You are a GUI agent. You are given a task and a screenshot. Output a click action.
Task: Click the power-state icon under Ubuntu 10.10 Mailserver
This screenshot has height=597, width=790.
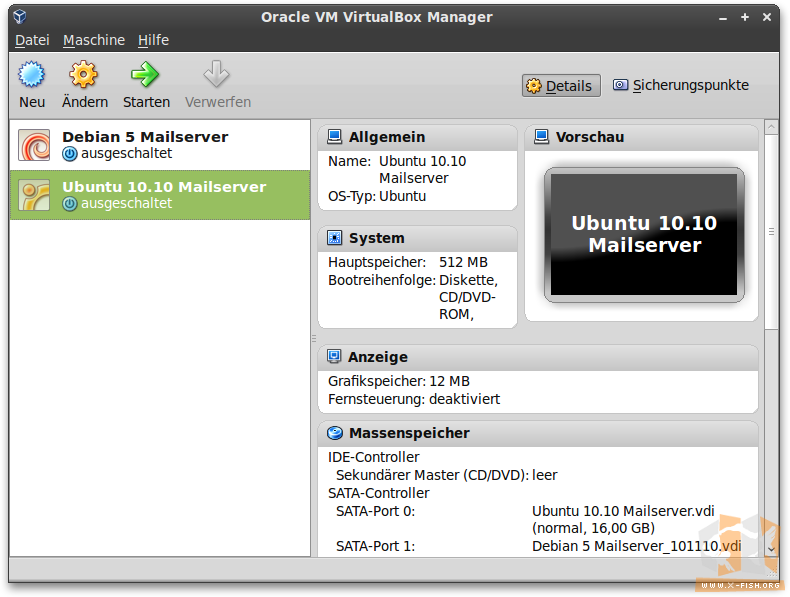click(x=70, y=204)
